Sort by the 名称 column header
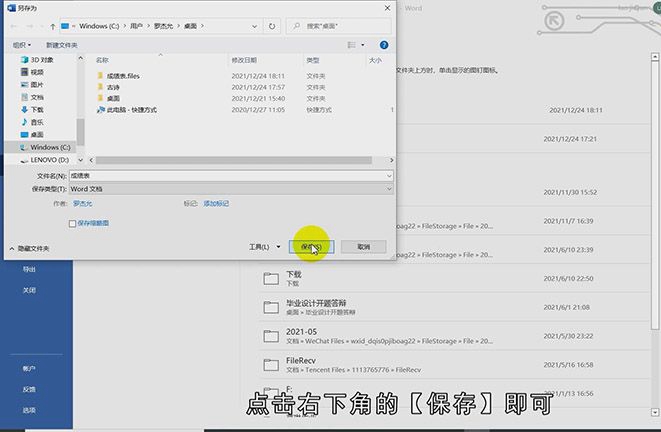Viewport: 661px width, 432px height. click(102, 60)
